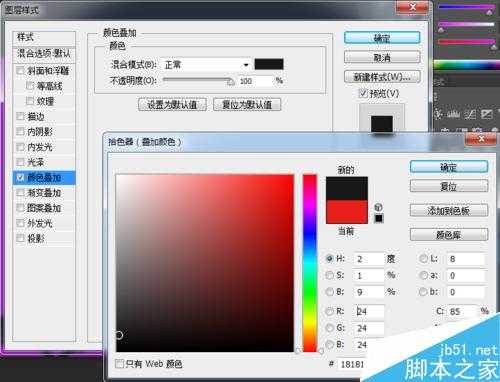Add Levels adjustment in Adjustments panel

click(x=454, y=115)
